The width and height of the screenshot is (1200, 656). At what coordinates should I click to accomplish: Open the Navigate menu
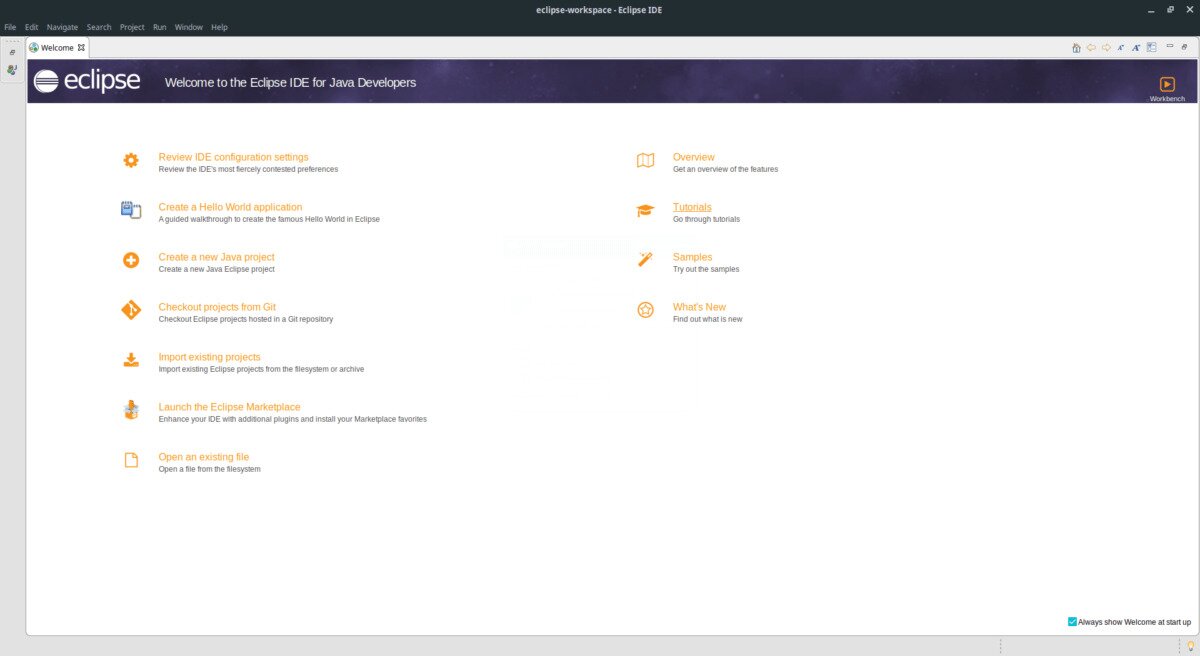62,27
